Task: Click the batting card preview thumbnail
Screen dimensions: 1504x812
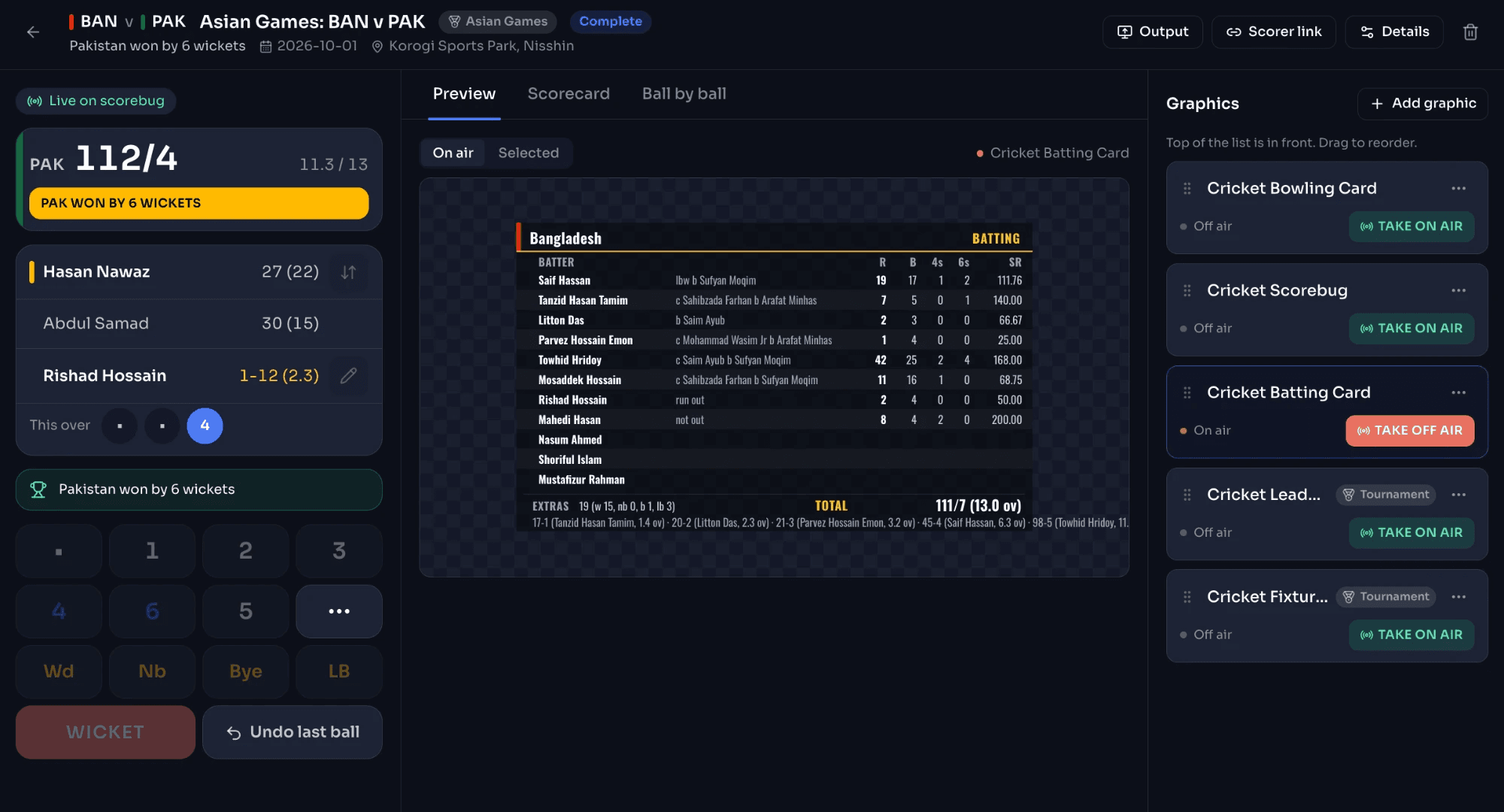Action: click(x=774, y=377)
